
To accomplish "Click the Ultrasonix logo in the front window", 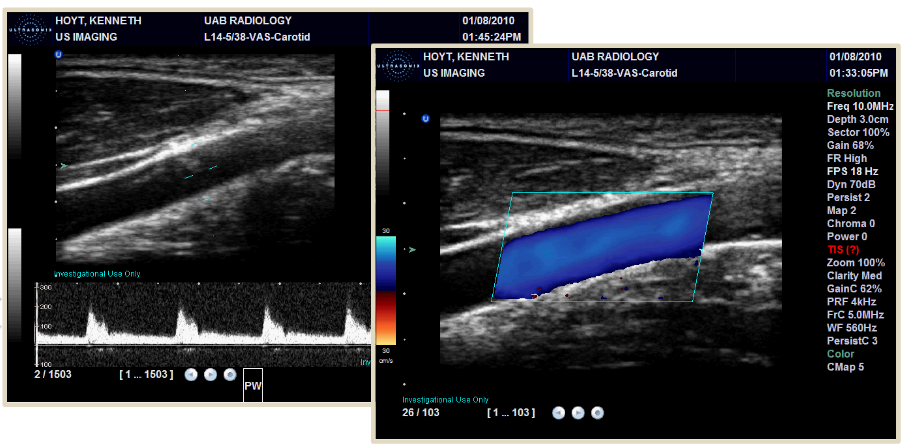I will pyautogui.click(x=399, y=66).
